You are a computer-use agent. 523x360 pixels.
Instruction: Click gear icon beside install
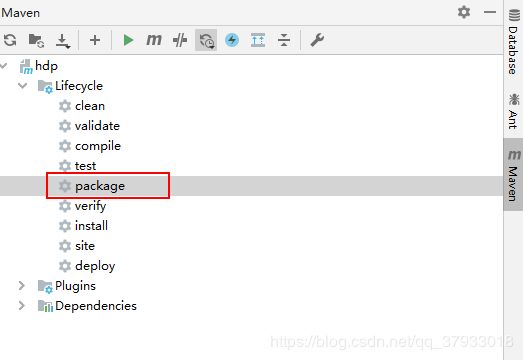65,226
